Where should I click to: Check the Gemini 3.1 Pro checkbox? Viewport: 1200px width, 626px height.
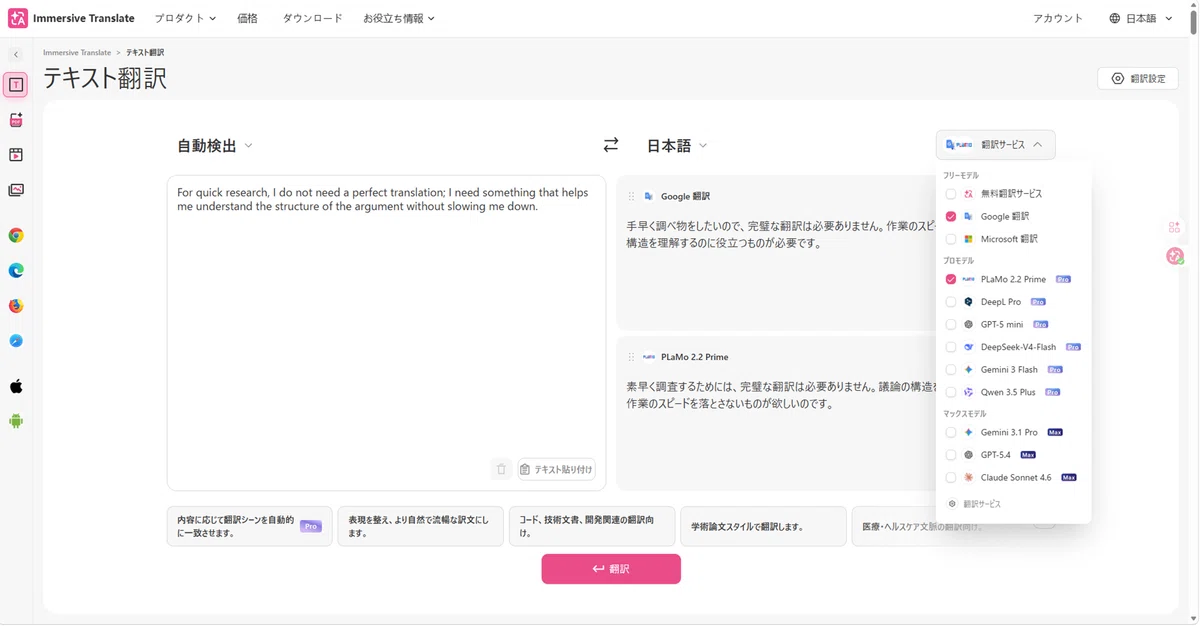point(951,432)
